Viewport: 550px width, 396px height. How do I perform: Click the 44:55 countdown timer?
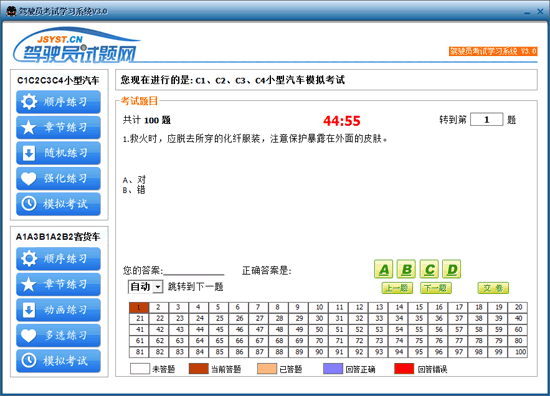[x=341, y=121]
